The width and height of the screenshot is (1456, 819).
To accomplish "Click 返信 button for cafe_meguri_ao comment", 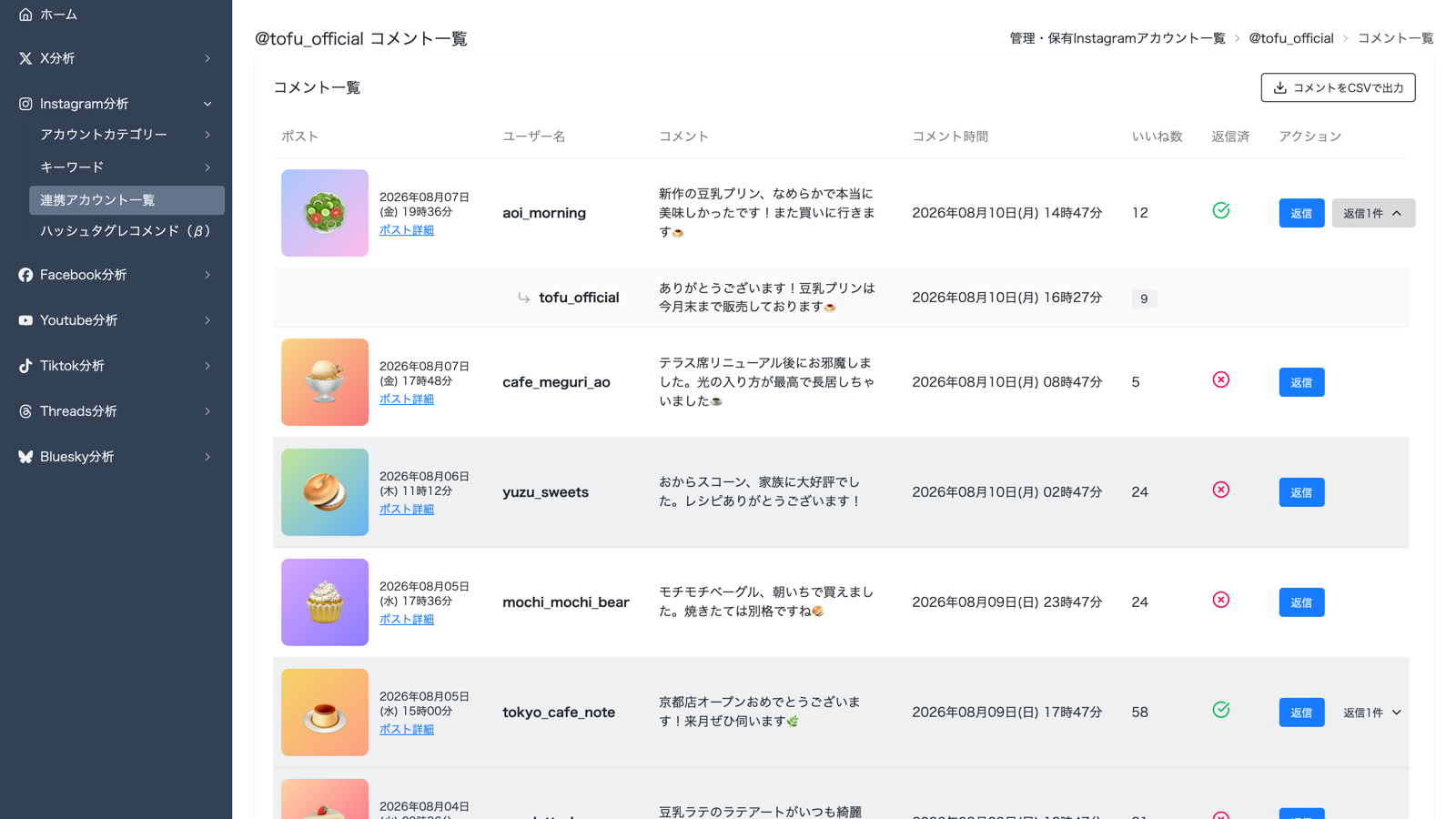I will [x=1301, y=382].
